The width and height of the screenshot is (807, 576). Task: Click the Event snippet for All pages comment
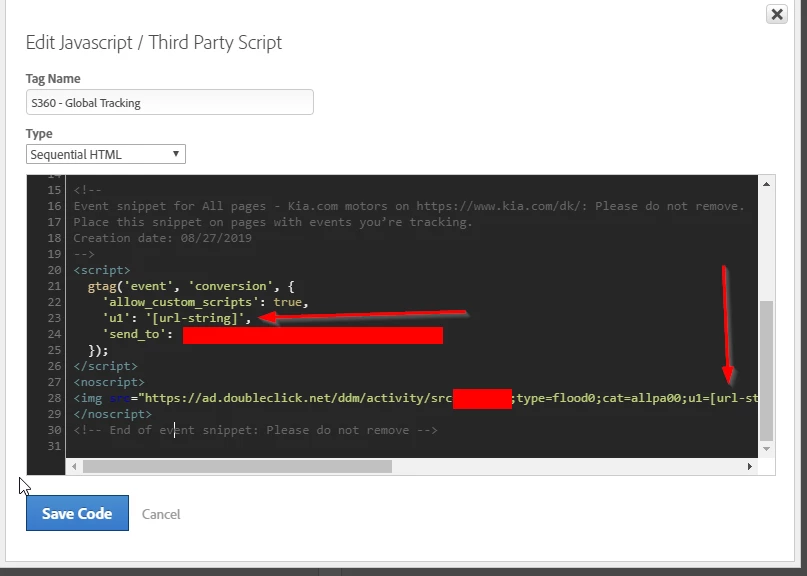pyautogui.click(x=409, y=206)
